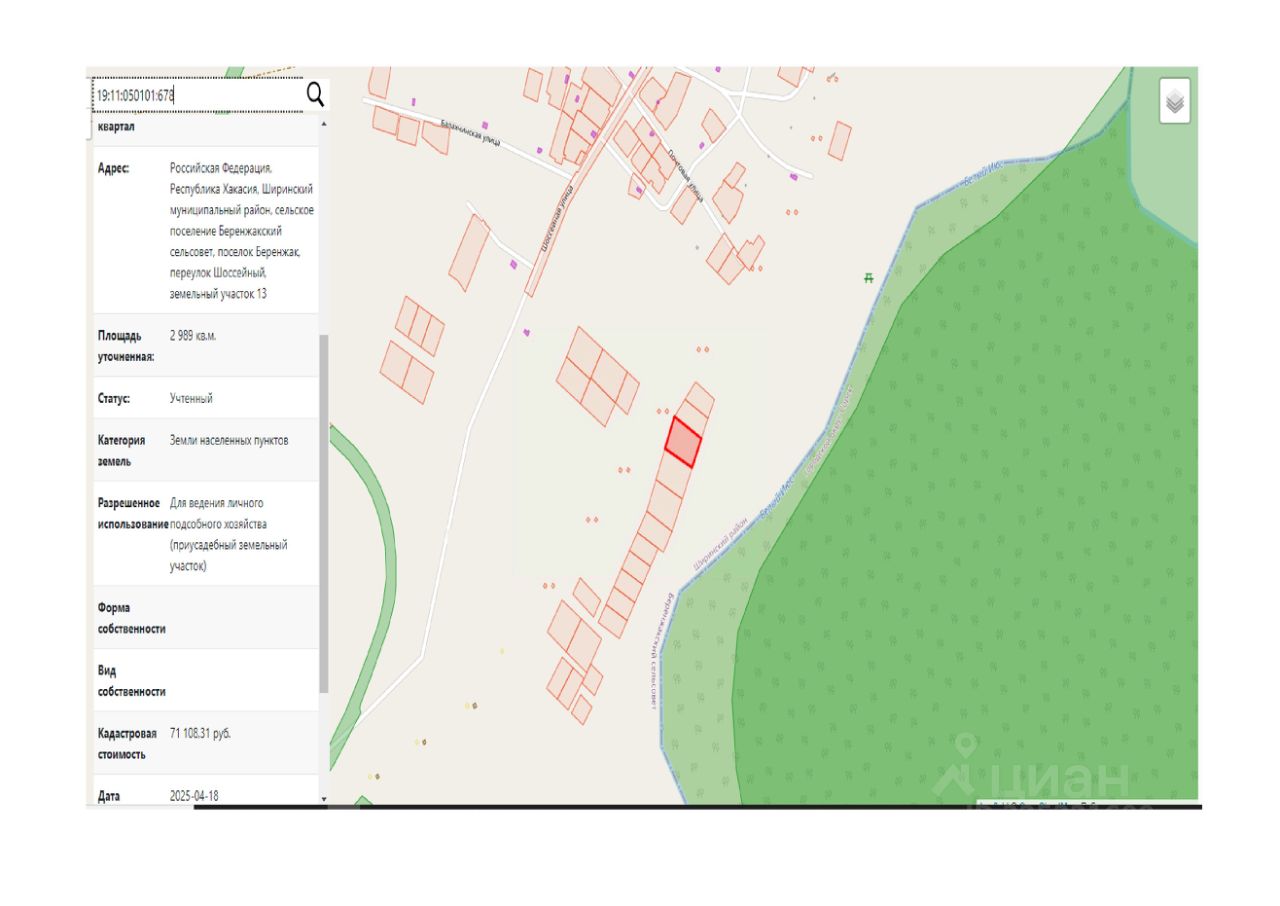Click the panel scroll-down arrow
This screenshot has height=906, width=1280.
point(323,799)
